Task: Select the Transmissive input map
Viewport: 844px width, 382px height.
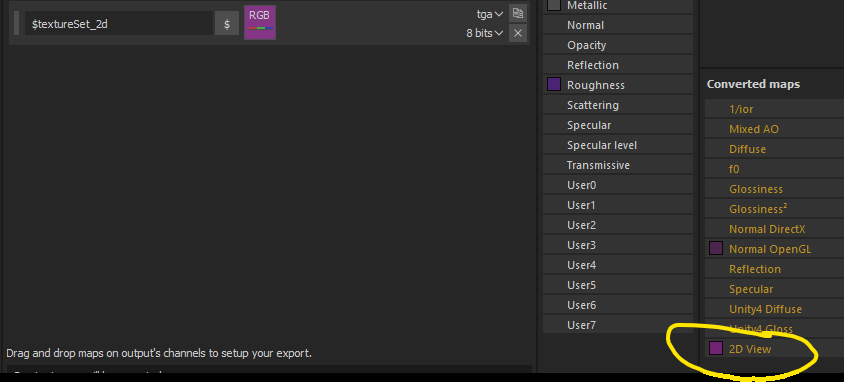Action: (x=617, y=165)
